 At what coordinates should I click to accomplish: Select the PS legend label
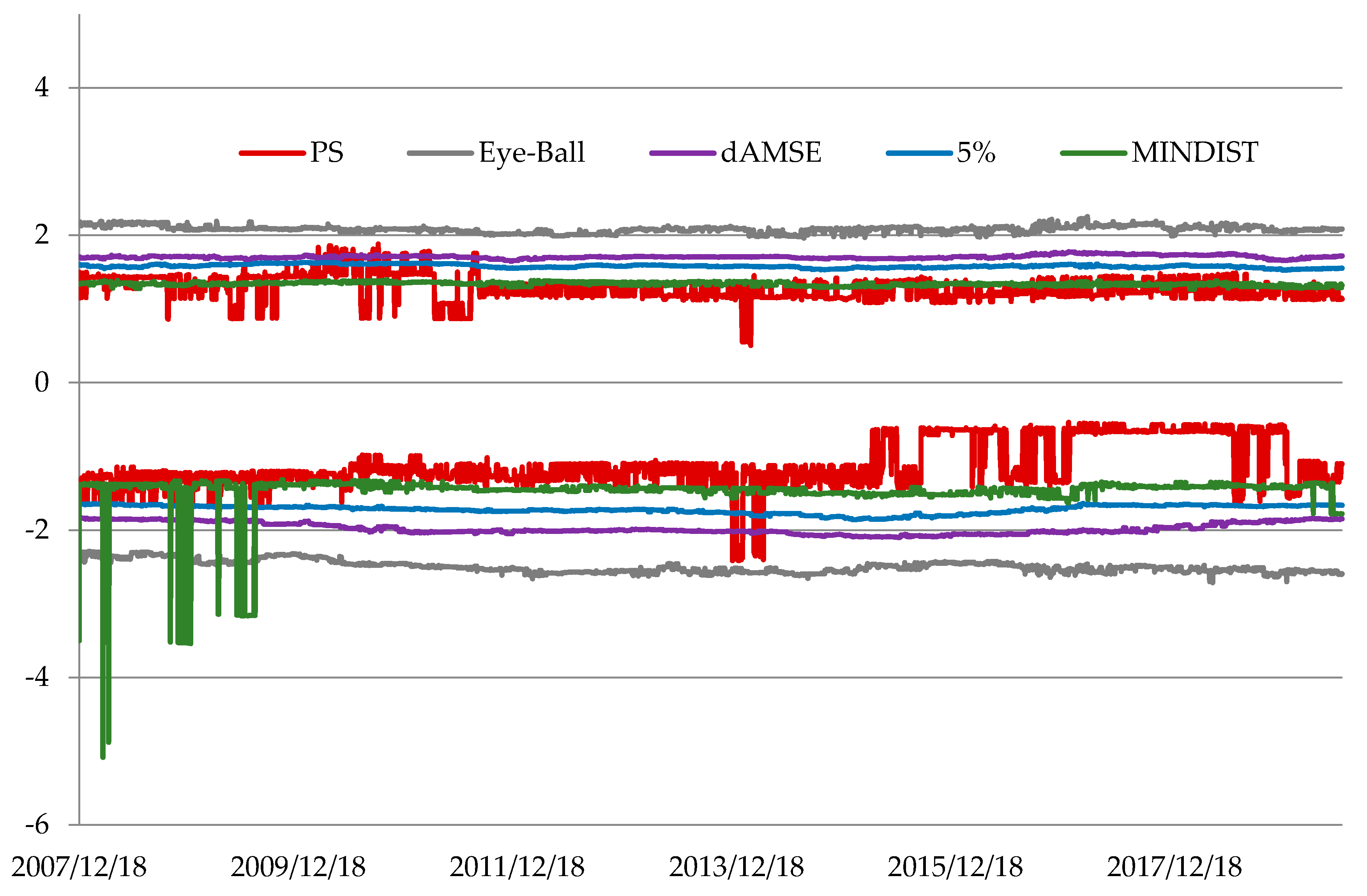[327, 153]
